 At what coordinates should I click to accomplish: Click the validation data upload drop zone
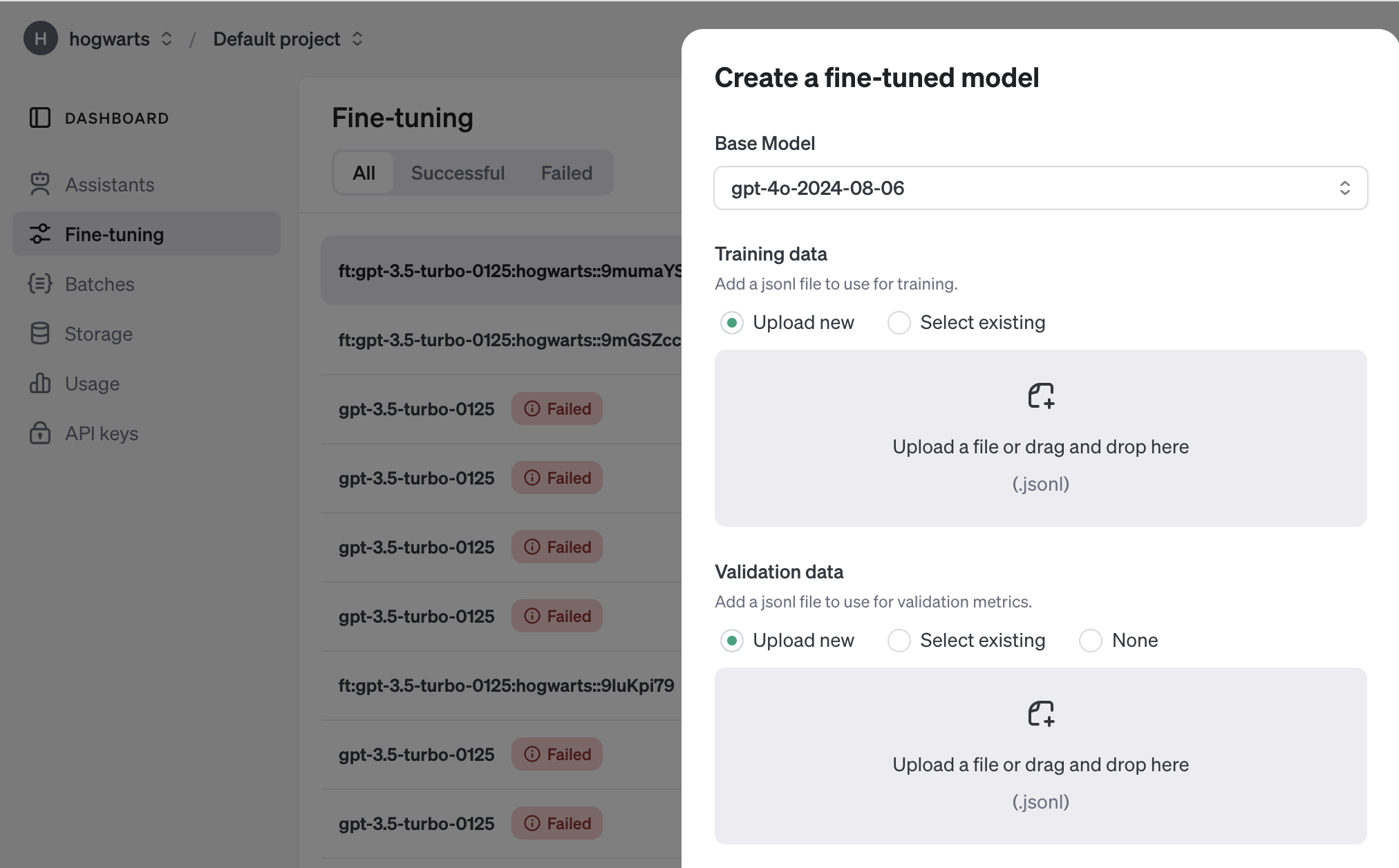[1040, 755]
